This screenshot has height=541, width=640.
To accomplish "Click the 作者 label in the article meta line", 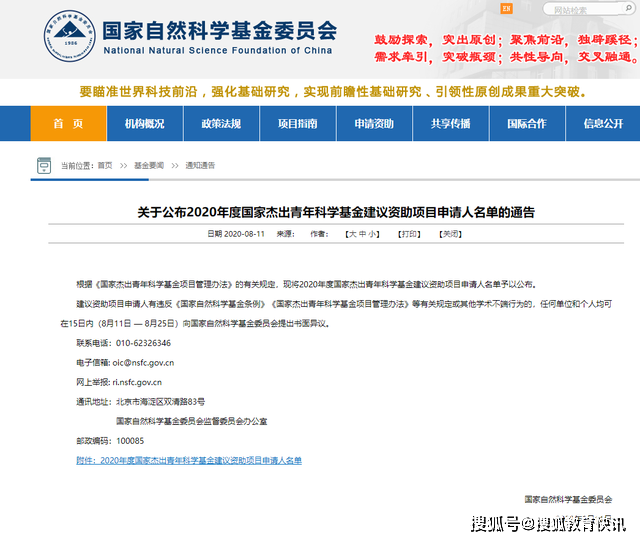I will point(319,234).
